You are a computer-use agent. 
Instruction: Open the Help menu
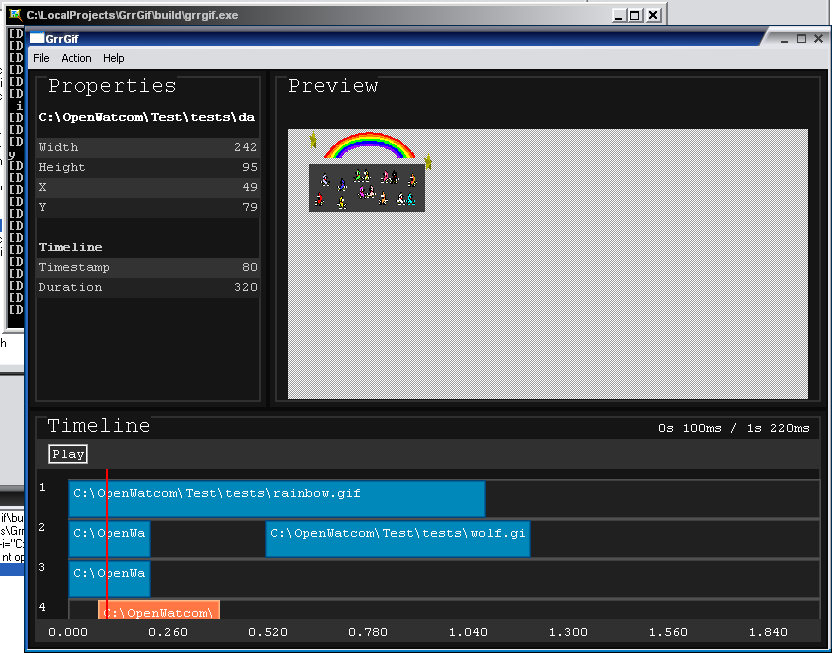point(114,59)
